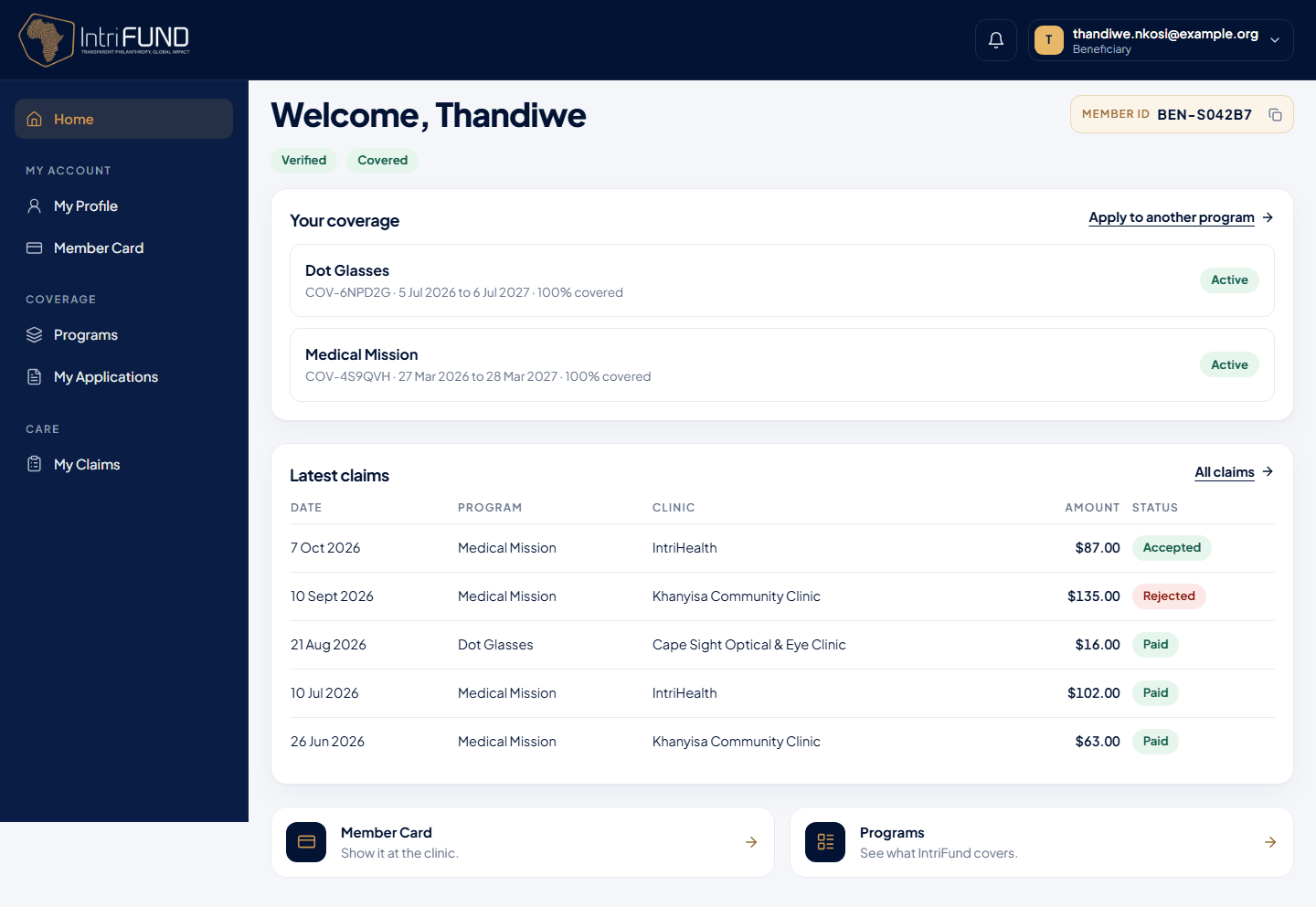Click the Rejected status badge
The image size is (1316, 907).
pos(1169,596)
